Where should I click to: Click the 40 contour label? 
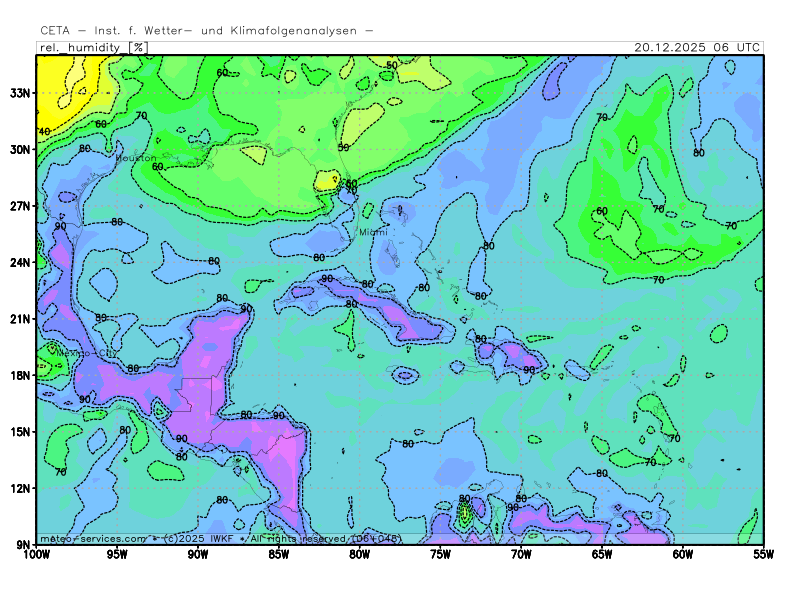(44, 132)
